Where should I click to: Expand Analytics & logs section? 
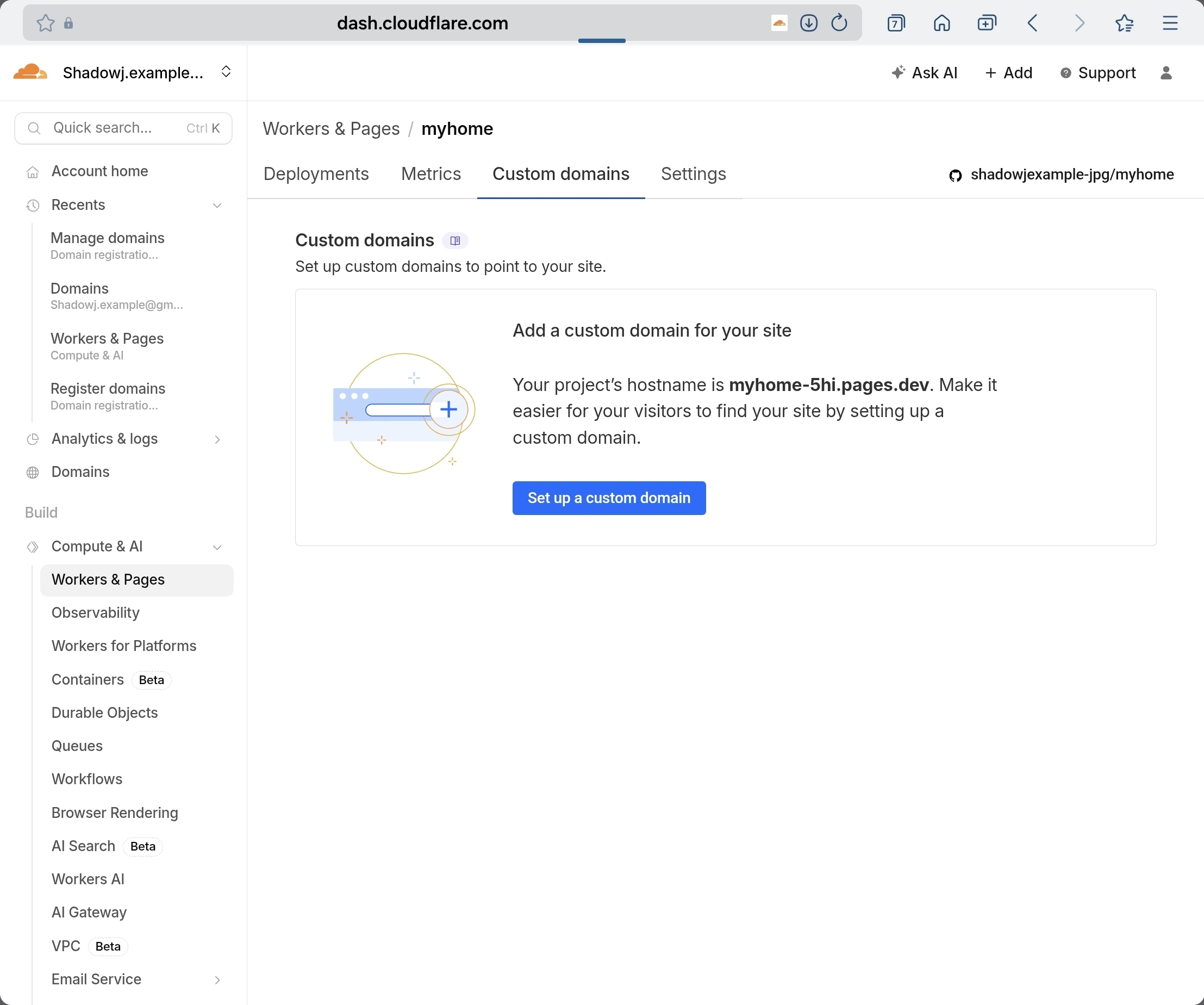[x=217, y=439]
